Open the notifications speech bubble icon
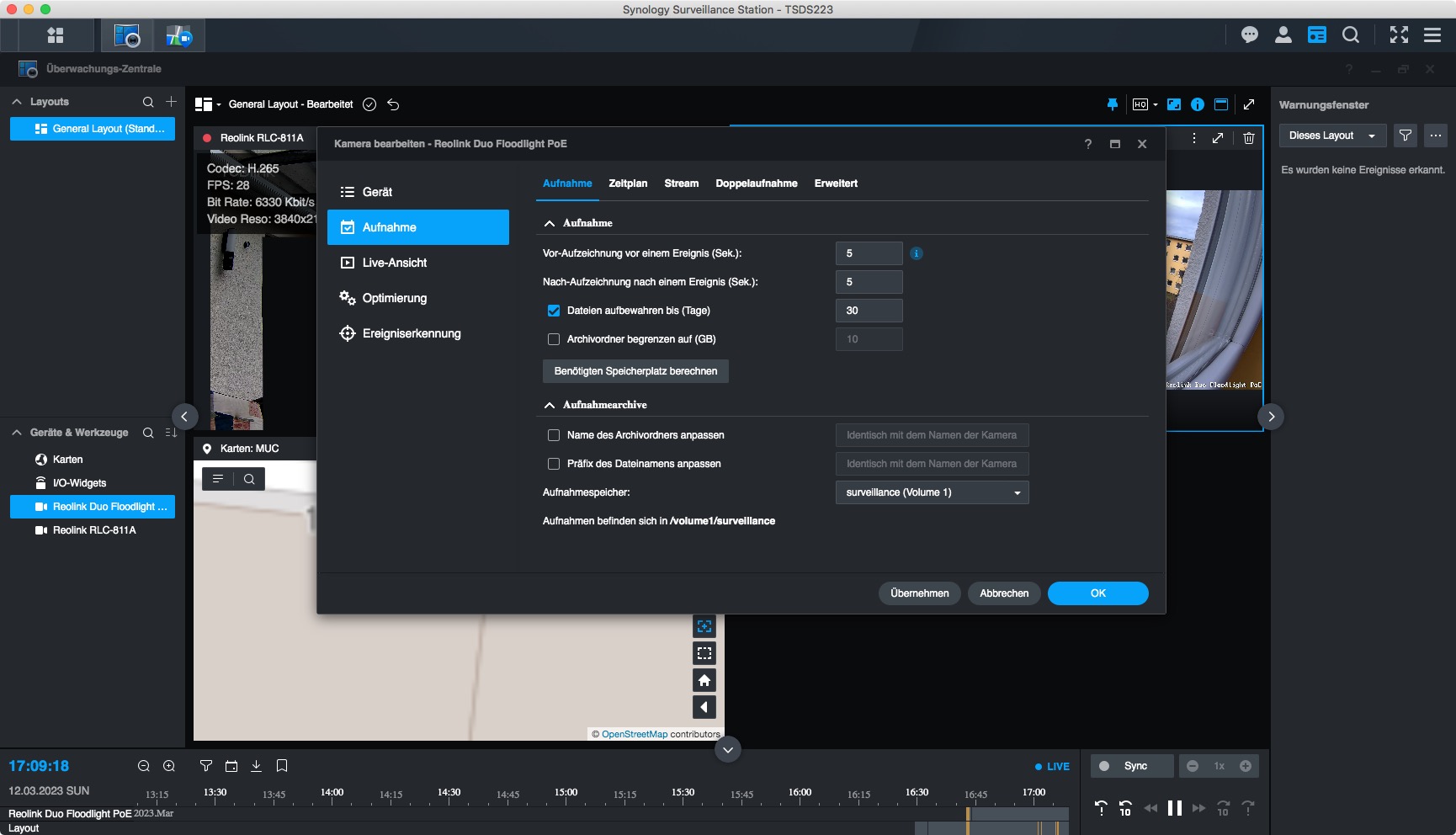 tap(1249, 35)
